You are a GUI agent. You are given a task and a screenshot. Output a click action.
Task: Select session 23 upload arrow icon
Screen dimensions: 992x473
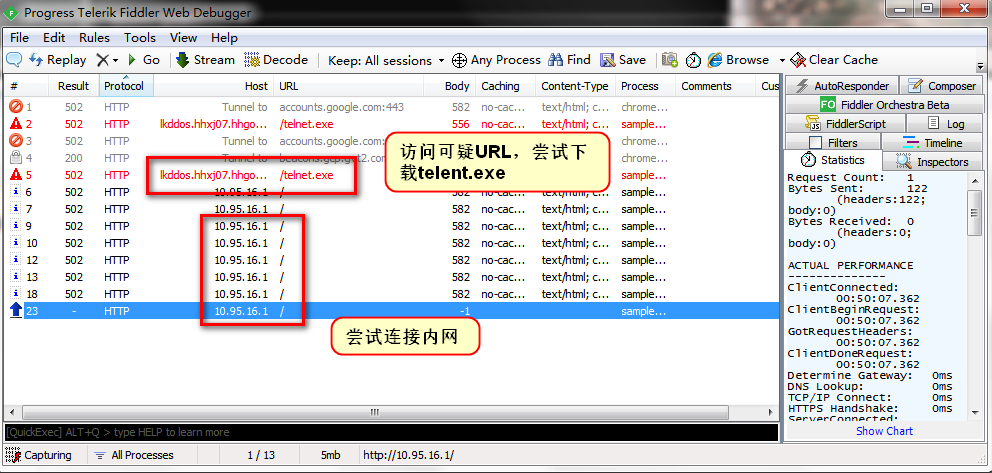(16, 310)
